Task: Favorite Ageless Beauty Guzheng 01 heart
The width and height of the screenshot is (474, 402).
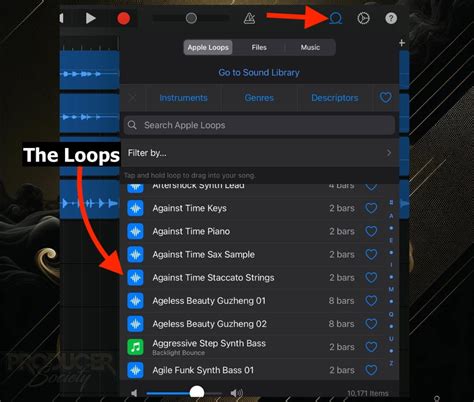Action: [x=371, y=301]
